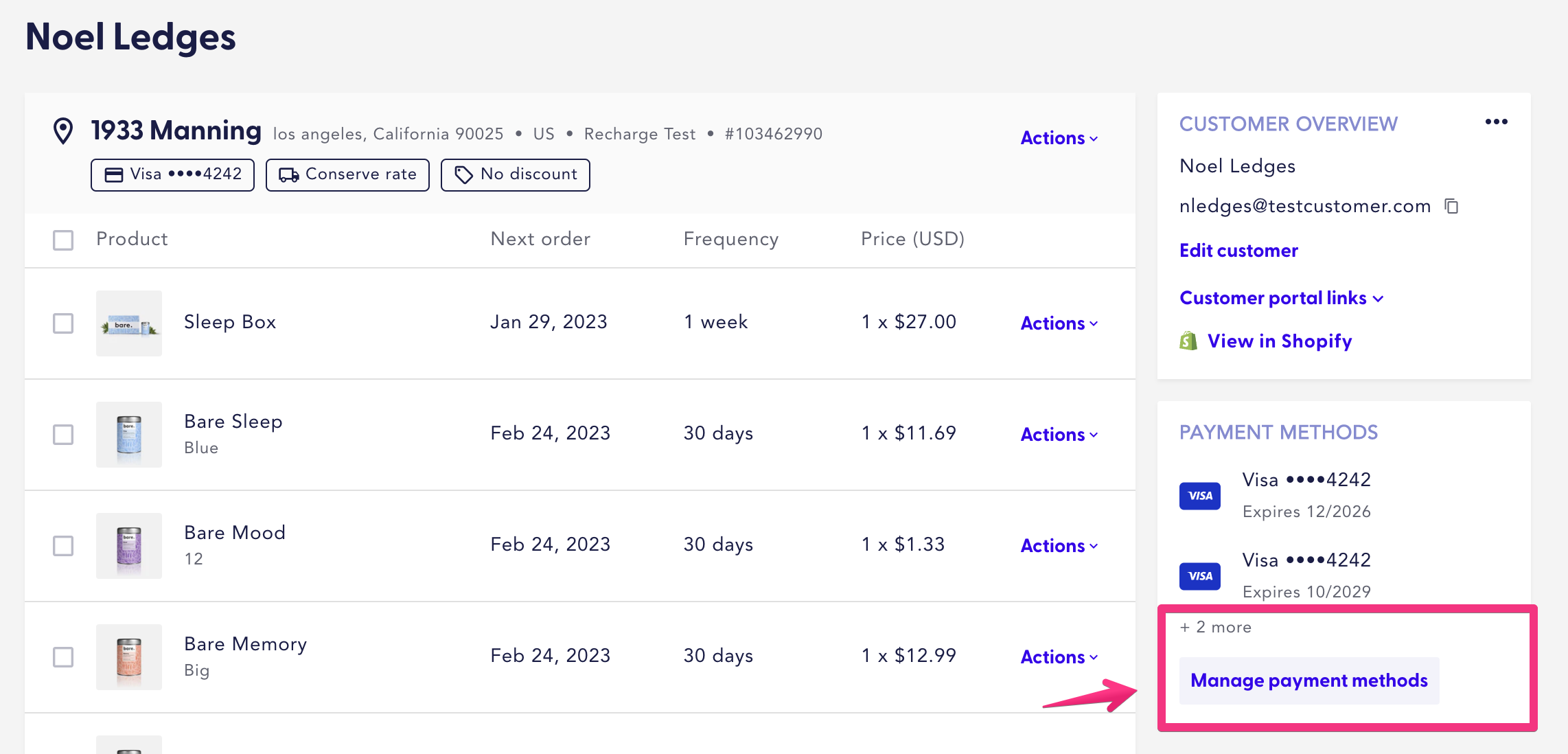1568x754 pixels.
Task: Click the Jan 29, 2023 next order date
Action: pyautogui.click(x=549, y=322)
